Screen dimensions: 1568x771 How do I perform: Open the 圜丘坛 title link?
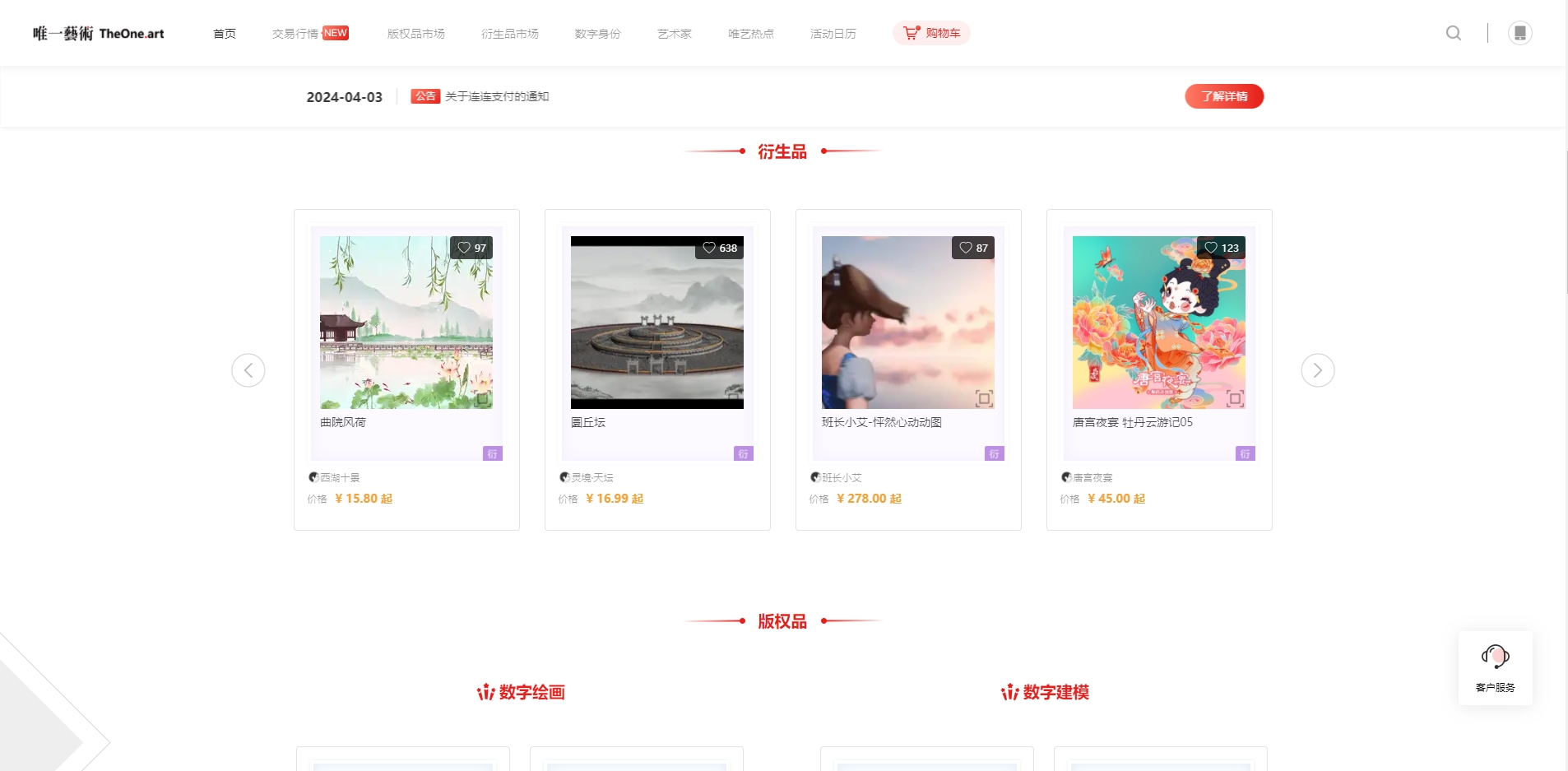click(588, 422)
